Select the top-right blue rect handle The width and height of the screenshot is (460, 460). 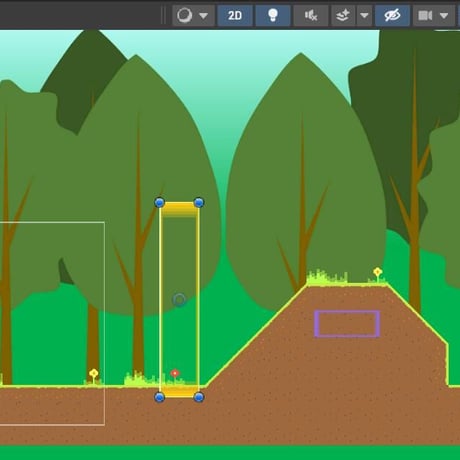[199, 202]
